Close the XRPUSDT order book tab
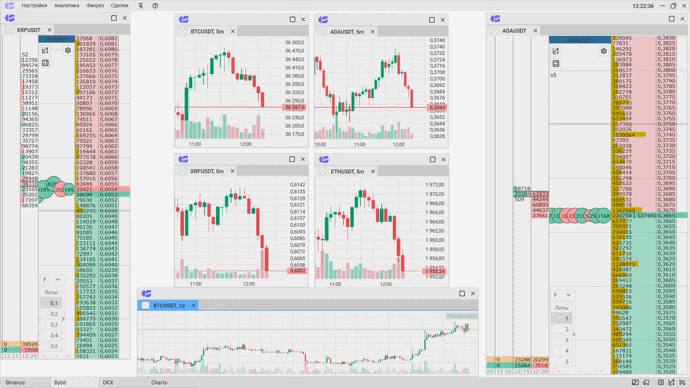 pyautogui.click(x=49, y=30)
